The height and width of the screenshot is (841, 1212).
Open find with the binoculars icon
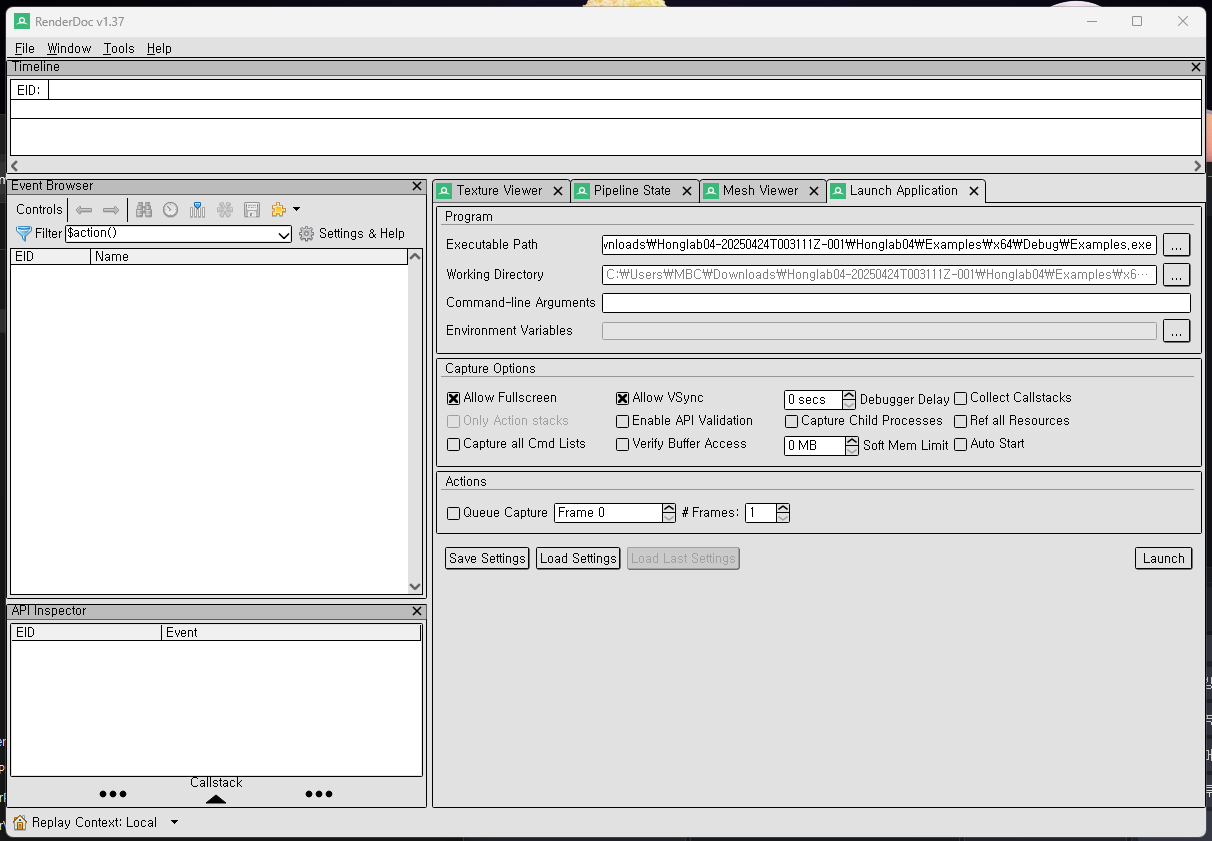click(x=144, y=210)
